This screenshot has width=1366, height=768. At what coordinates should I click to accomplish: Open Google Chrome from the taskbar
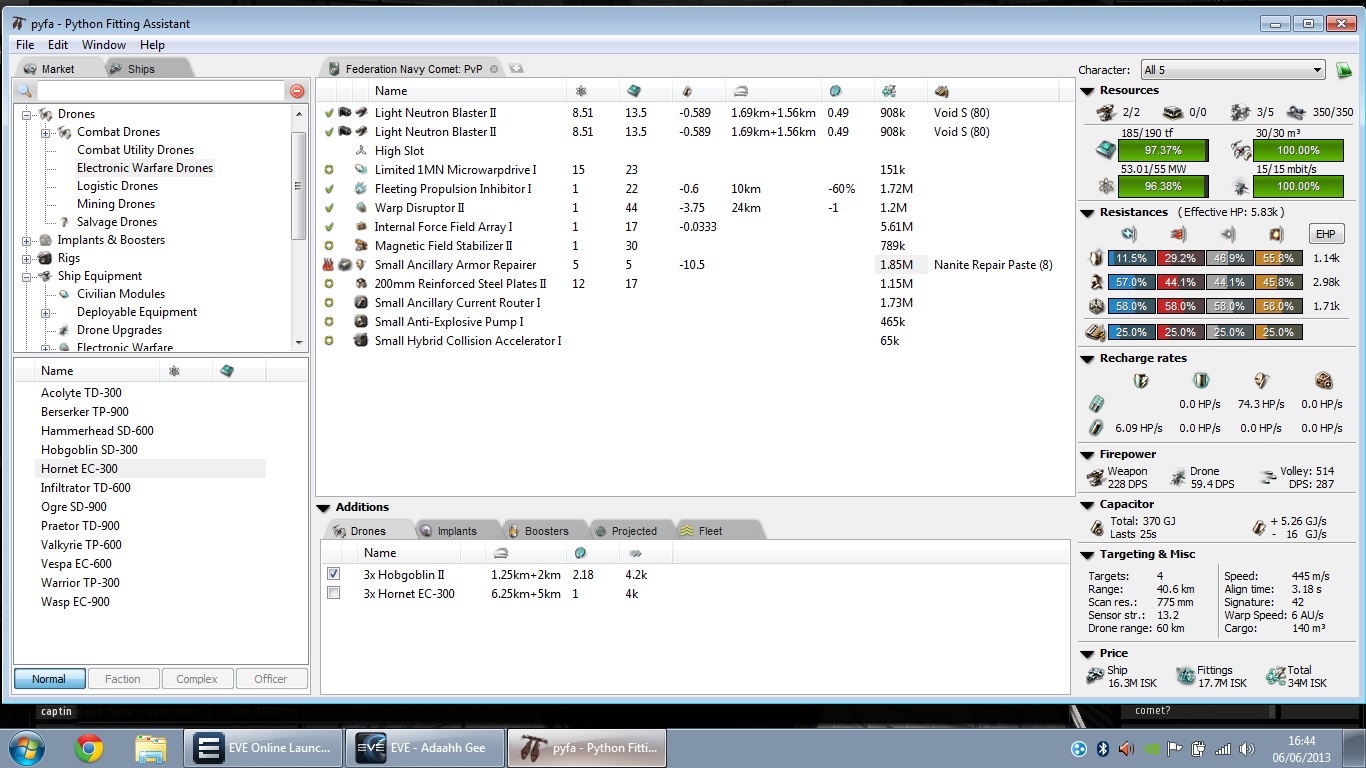coord(89,748)
